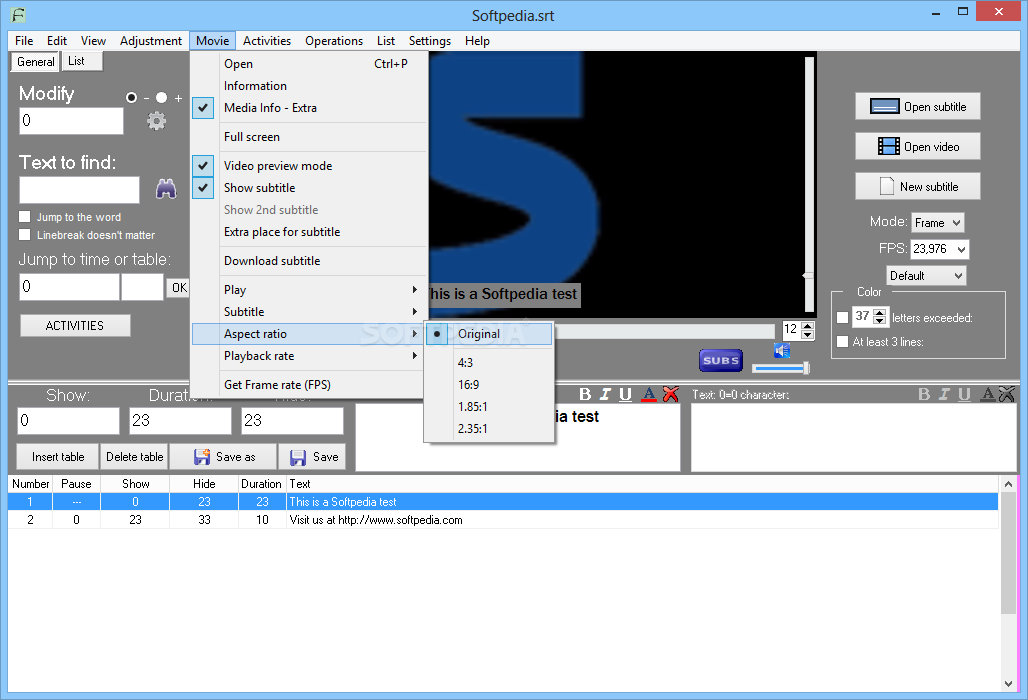Toggle letters exceeded checkbox

tap(842, 317)
